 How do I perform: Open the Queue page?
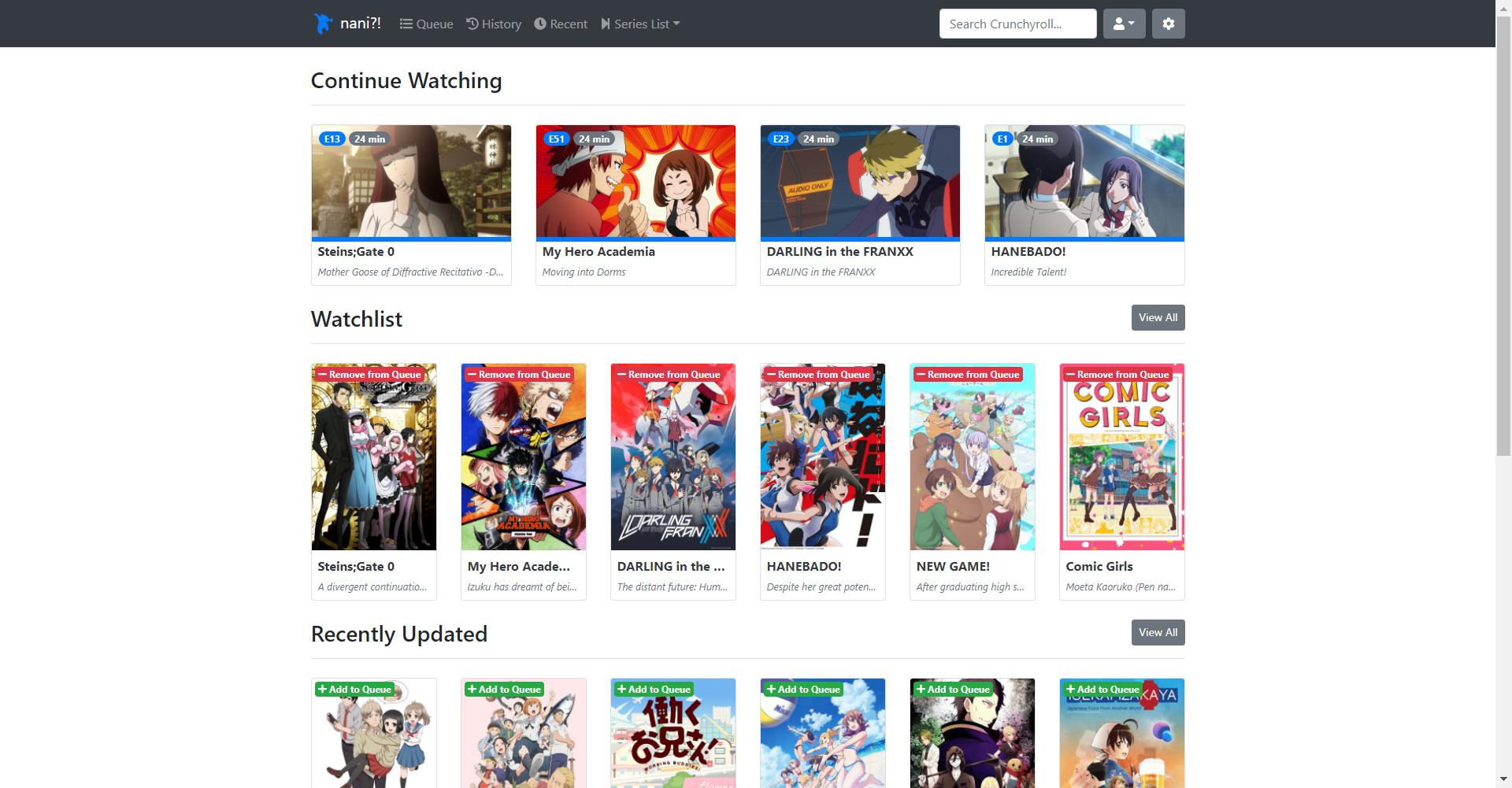pyautogui.click(x=426, y=24)
